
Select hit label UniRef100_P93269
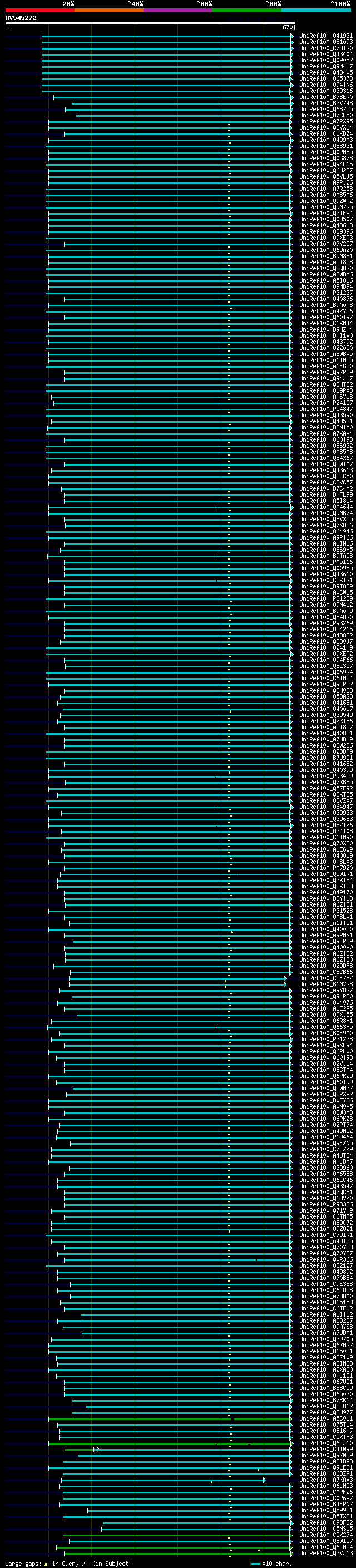tap(325, 624)
